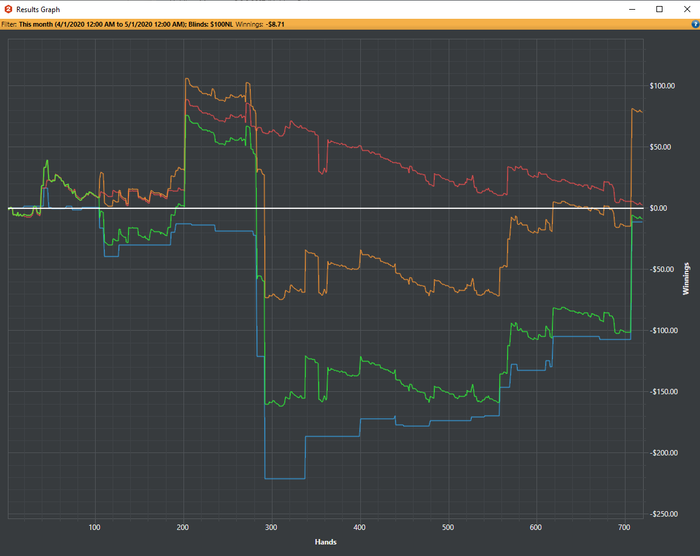Click the -$100.00 axis label

pyautogui.click(x=663, y=330)
